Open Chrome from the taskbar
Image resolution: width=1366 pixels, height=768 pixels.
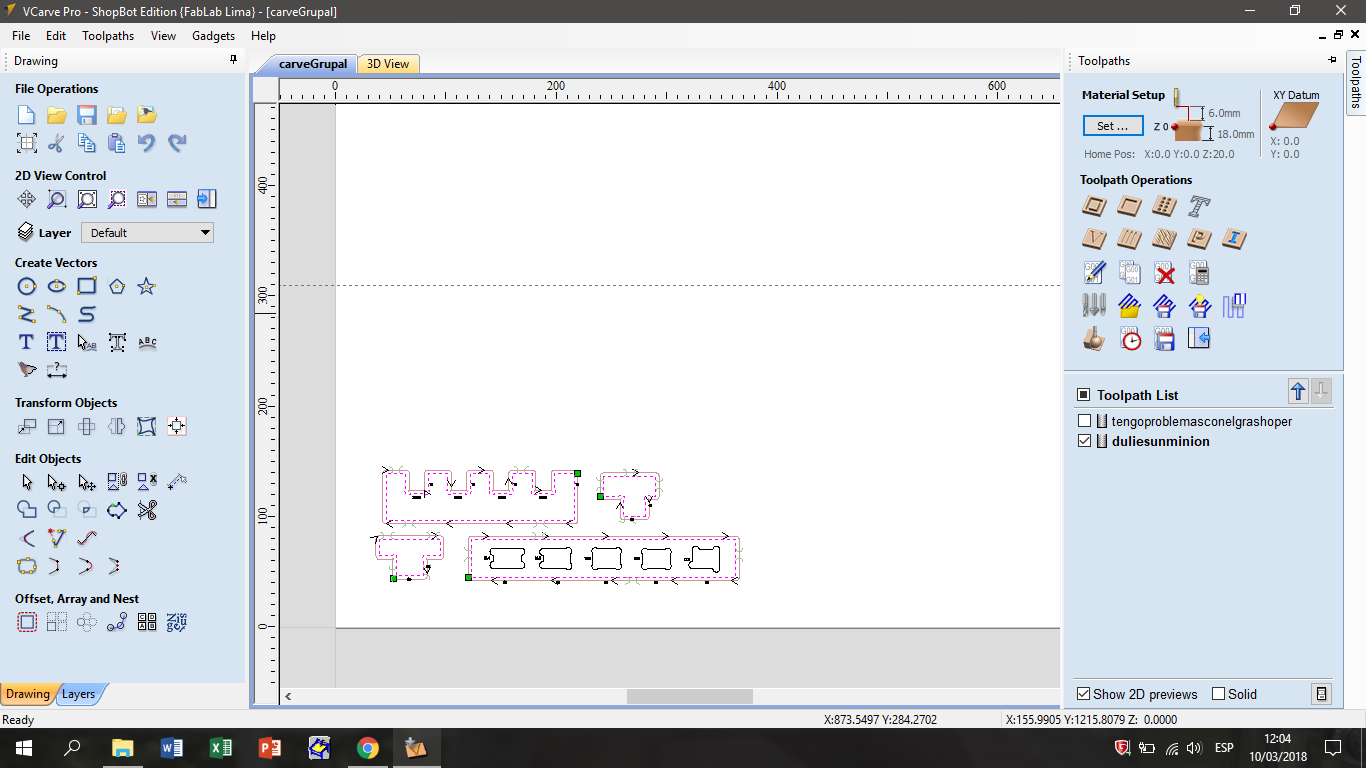click(367, 748)
